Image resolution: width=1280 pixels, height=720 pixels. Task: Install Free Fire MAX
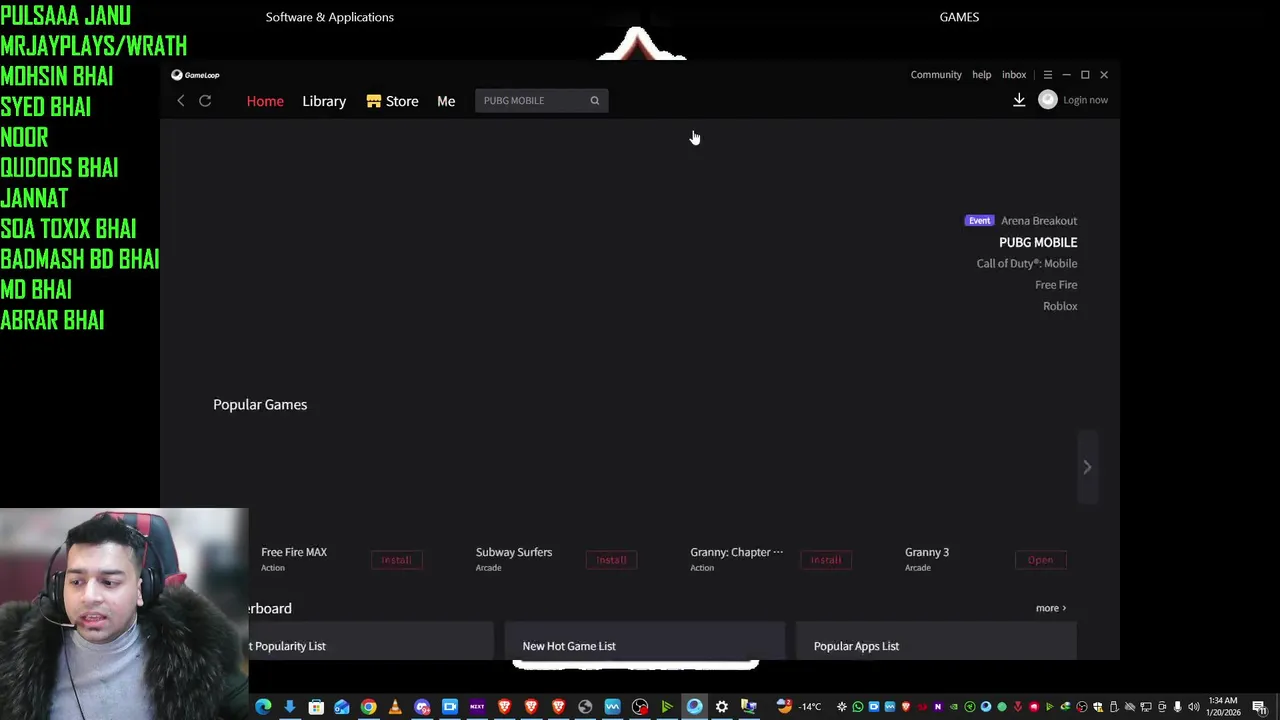tap(396, 560)
